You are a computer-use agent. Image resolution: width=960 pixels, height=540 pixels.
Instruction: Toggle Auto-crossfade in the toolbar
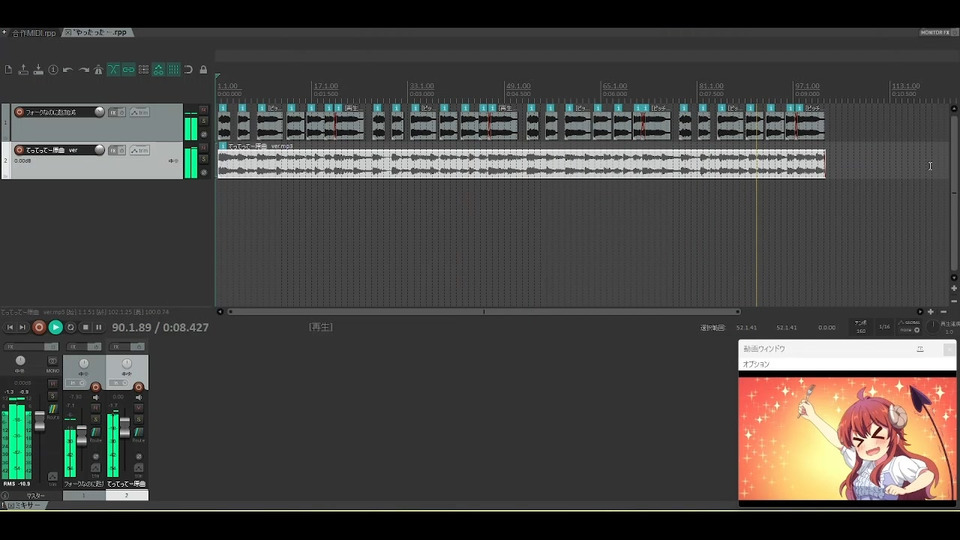pos(113,70)
